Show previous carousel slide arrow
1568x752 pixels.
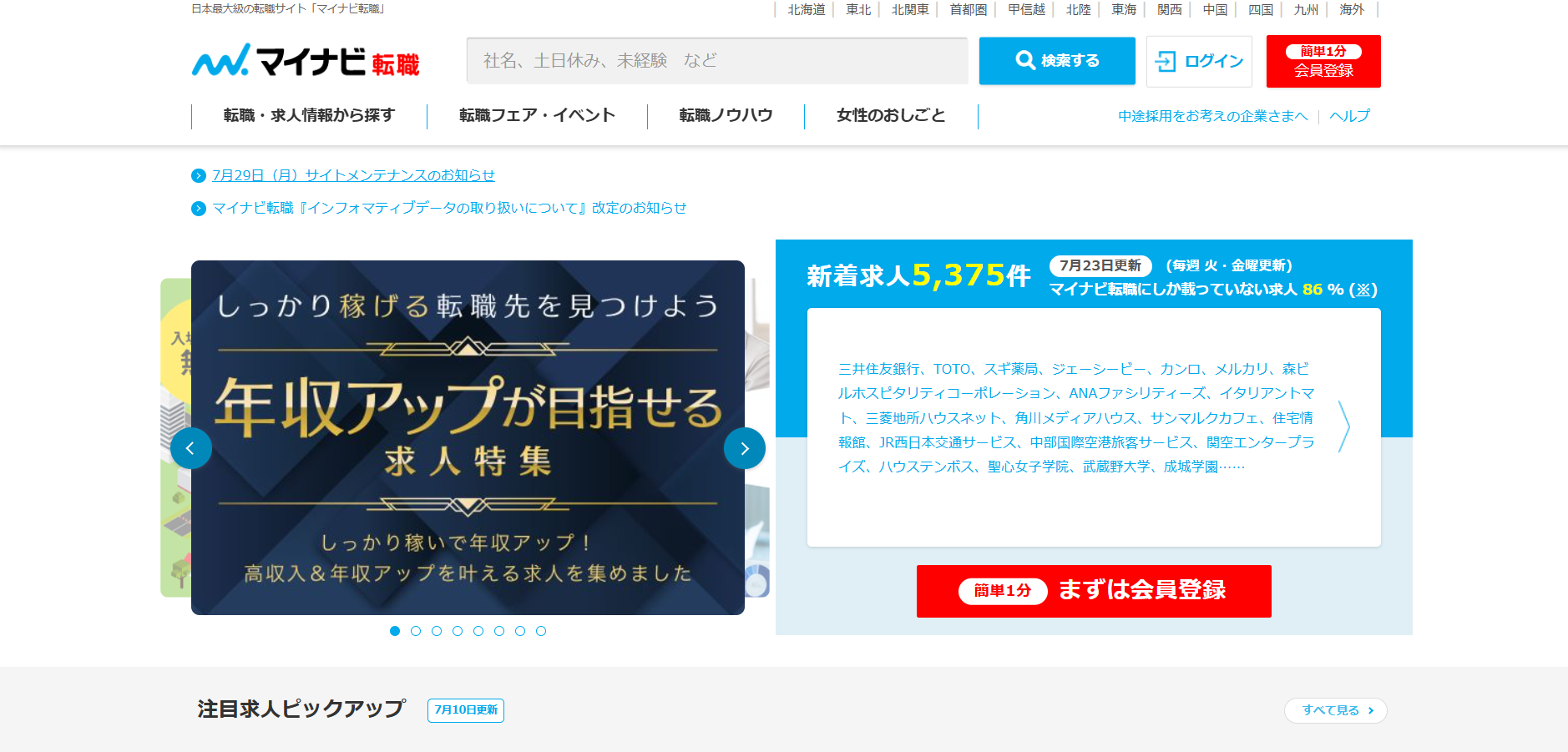coord(190,448)
